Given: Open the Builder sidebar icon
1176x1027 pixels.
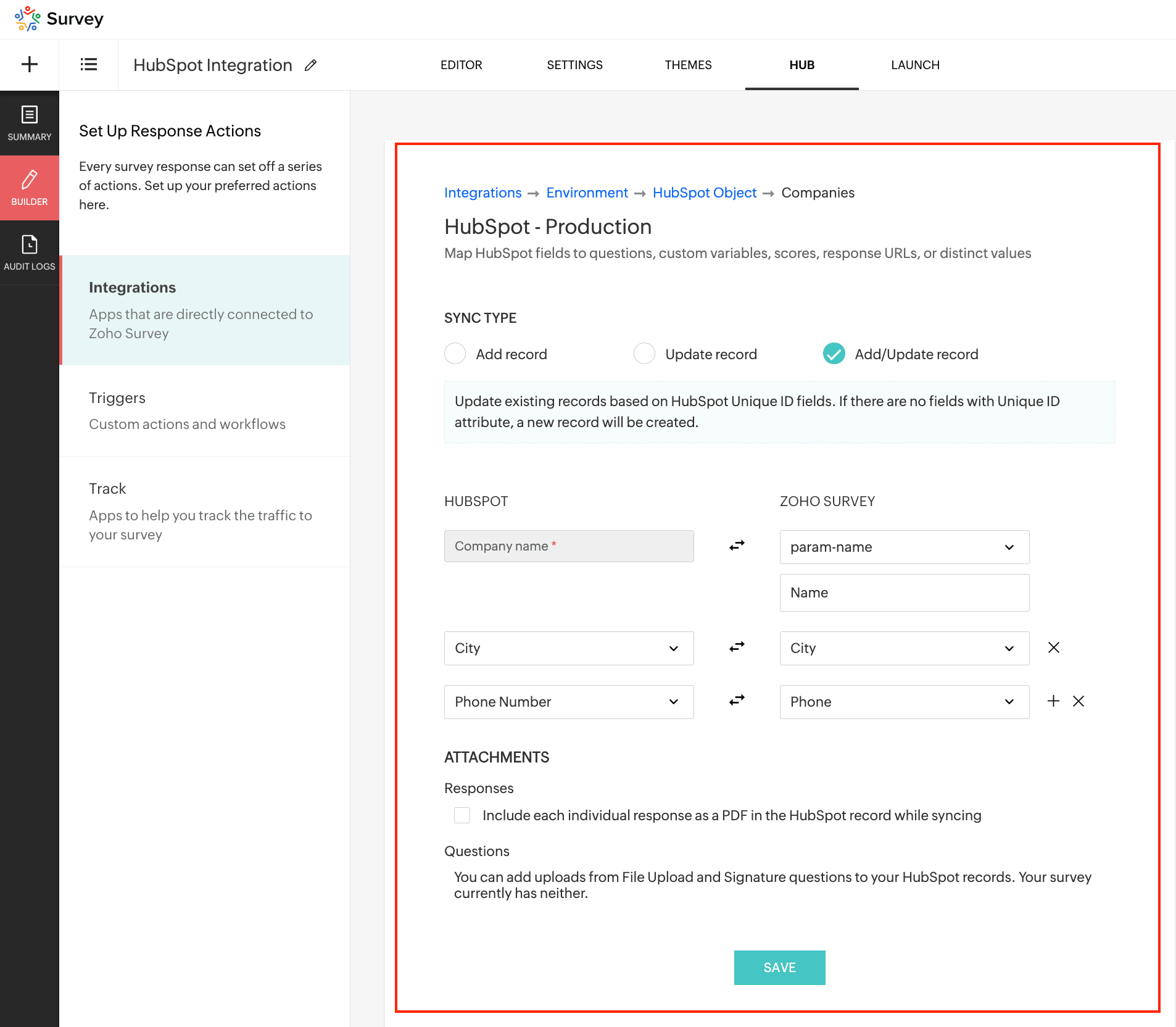Looking at the screenshot, I should [30, 188].
